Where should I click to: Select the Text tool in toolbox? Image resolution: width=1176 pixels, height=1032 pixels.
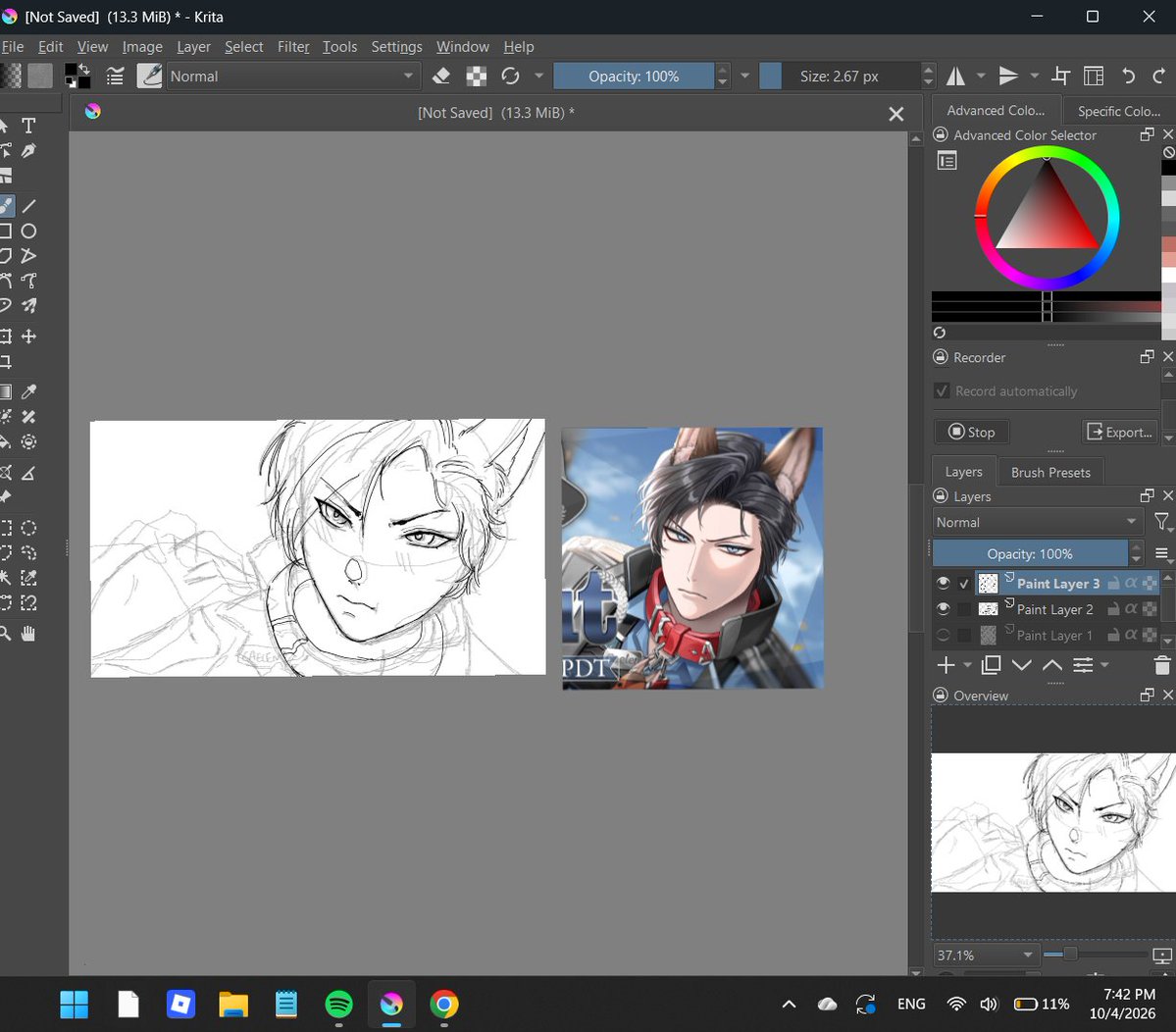[28, 126]
